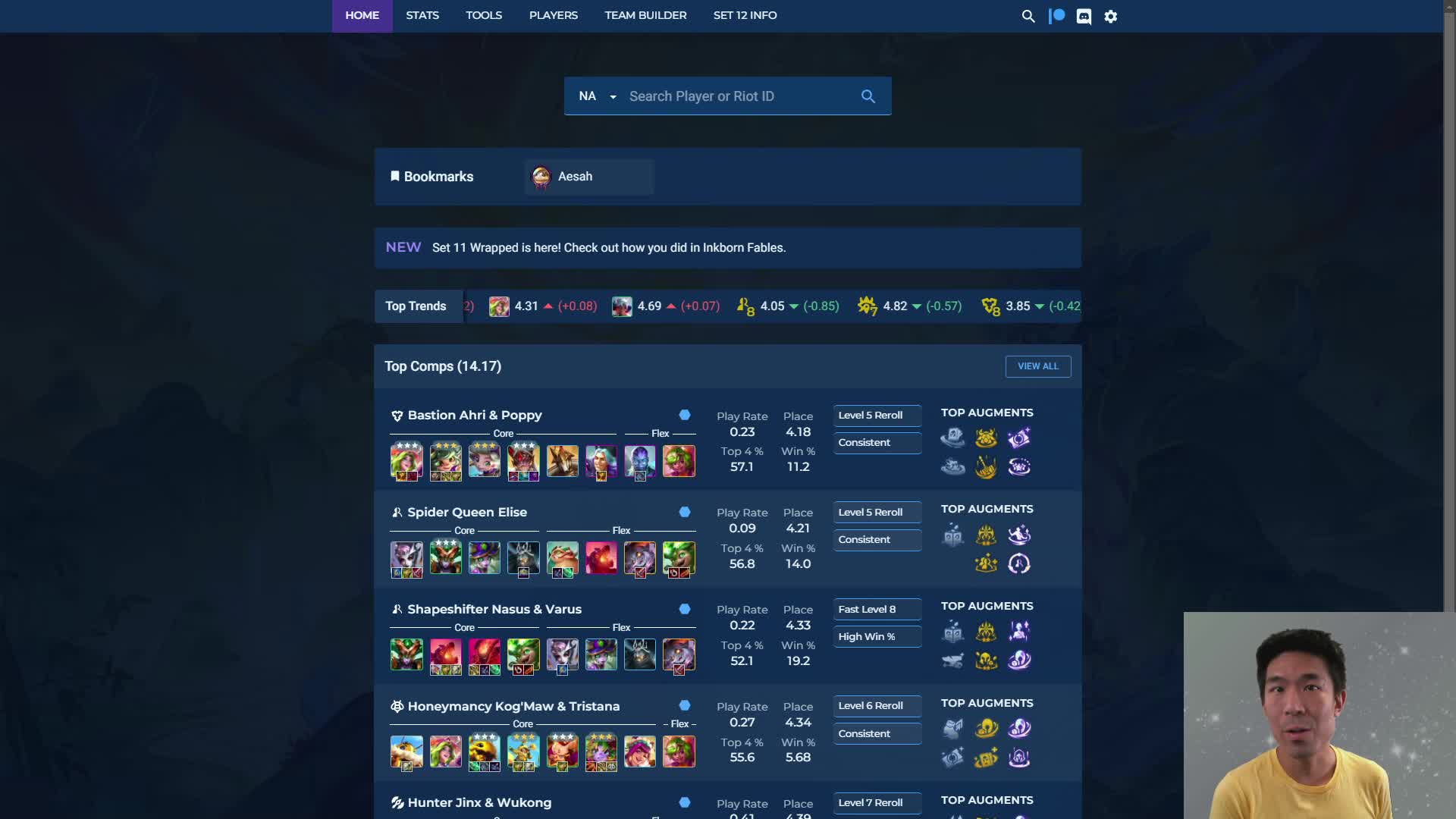1456x819 pixels.
Task: Click the bookmark flag icon beside Bookmarks
Action: (394, 176)
